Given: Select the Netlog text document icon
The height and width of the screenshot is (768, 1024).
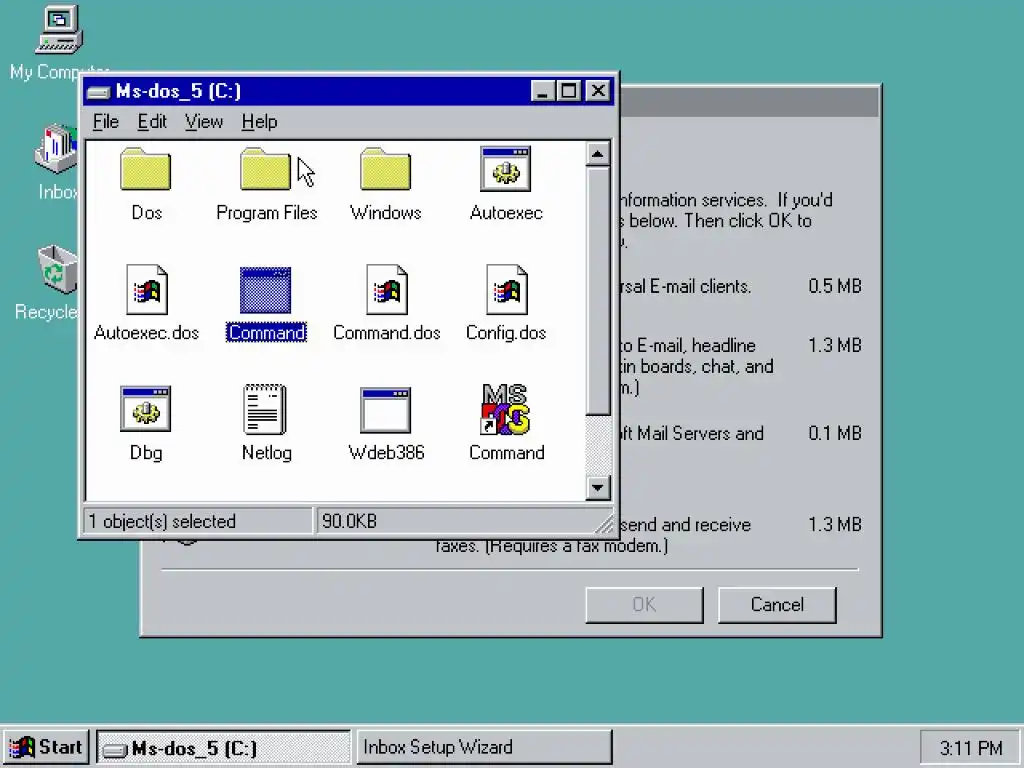Looking at the screenshot, I should 265,409.
